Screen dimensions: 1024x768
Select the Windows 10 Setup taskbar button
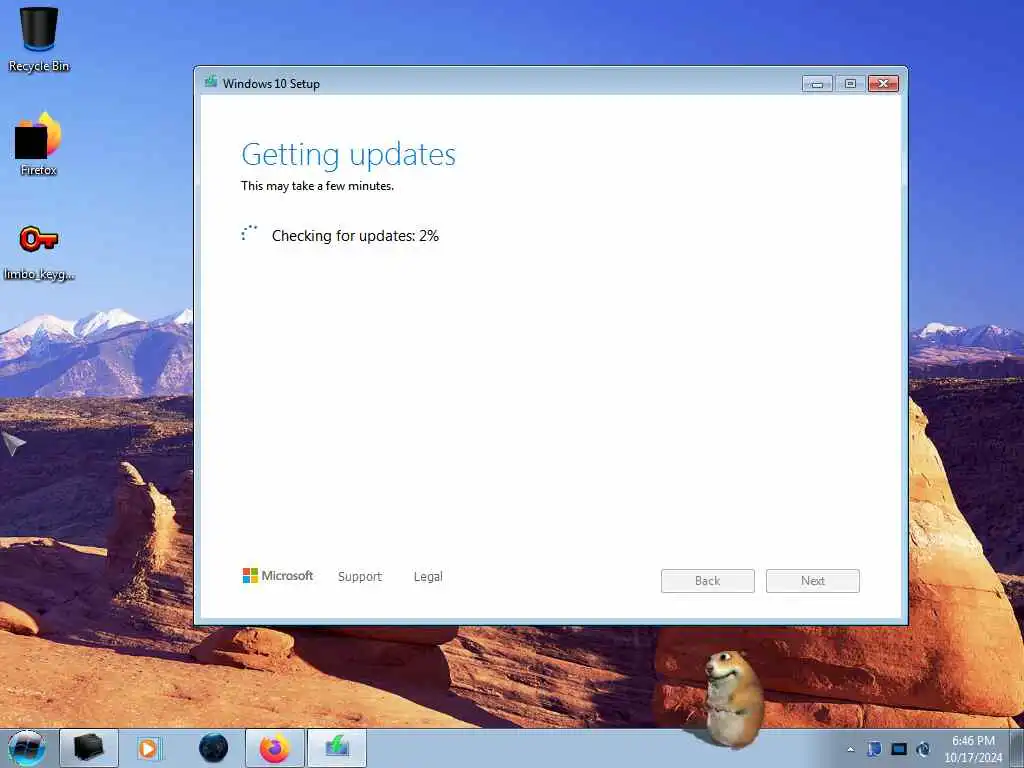(336, 748)
